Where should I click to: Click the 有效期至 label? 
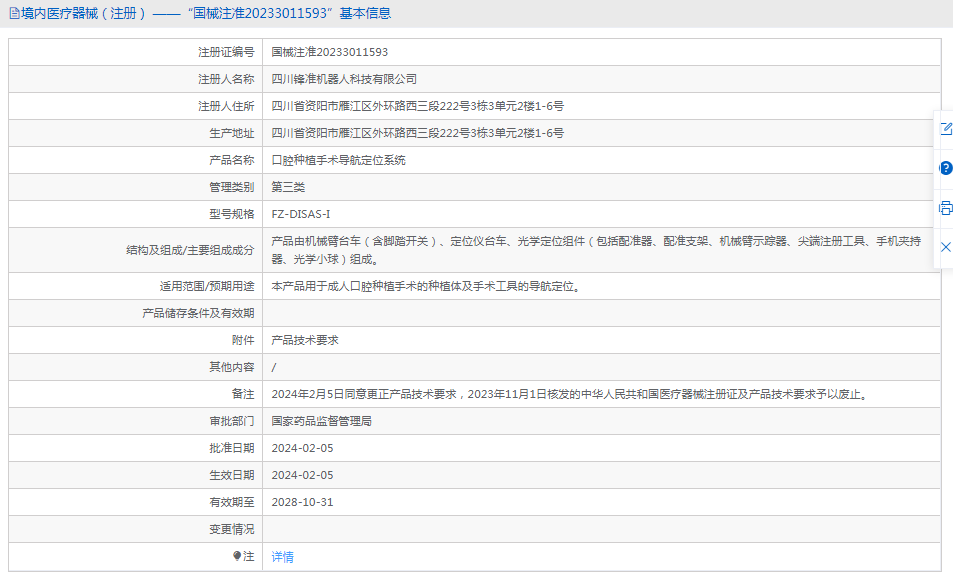232,502
